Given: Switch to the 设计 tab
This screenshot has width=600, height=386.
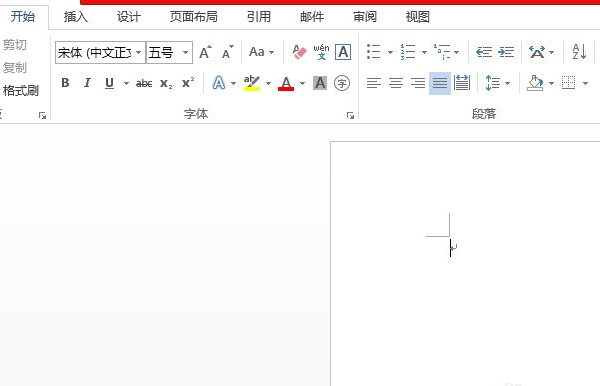Looking at the screenshot, I should [129, 16].
